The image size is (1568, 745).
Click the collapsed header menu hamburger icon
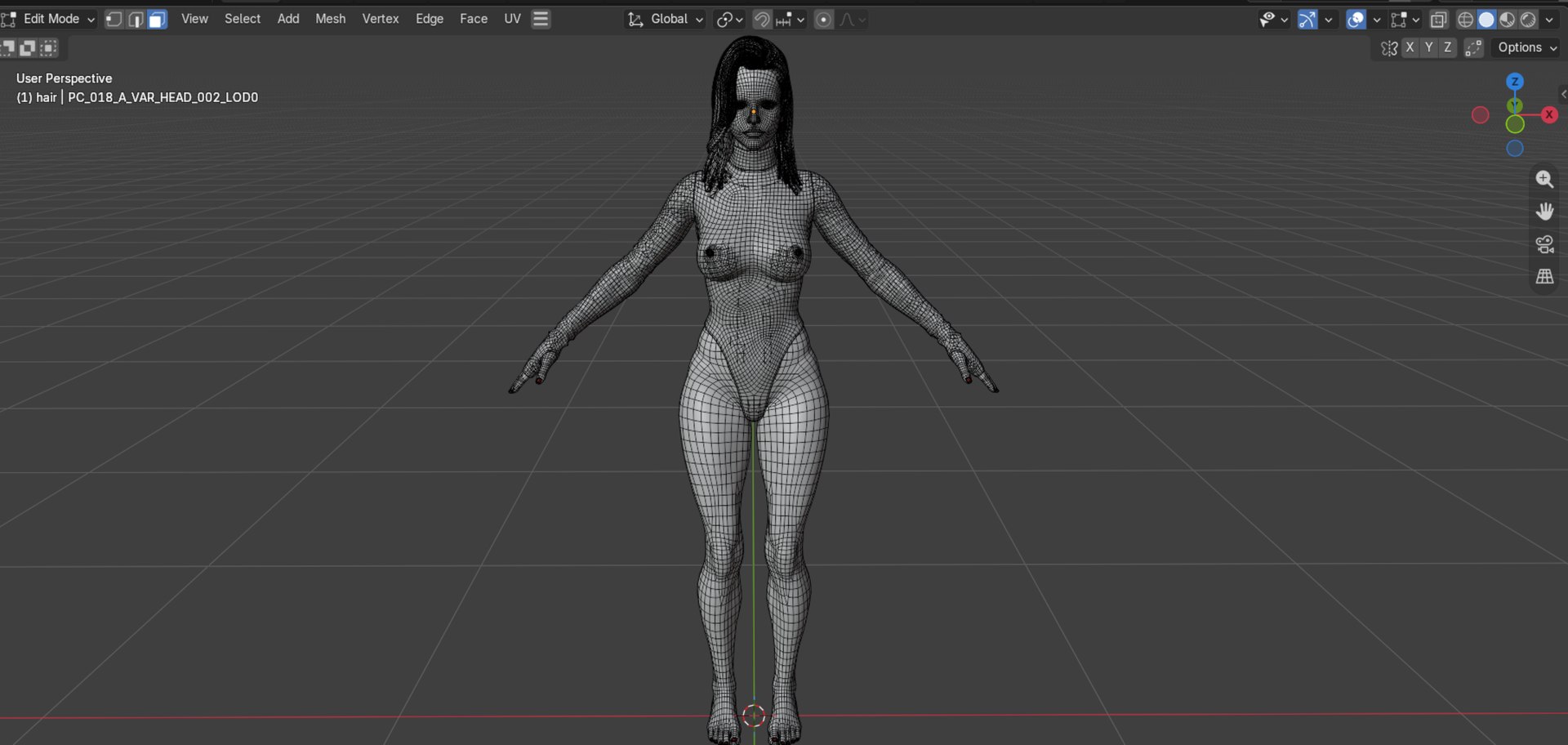pyautogui.click(x=541, y=19)
